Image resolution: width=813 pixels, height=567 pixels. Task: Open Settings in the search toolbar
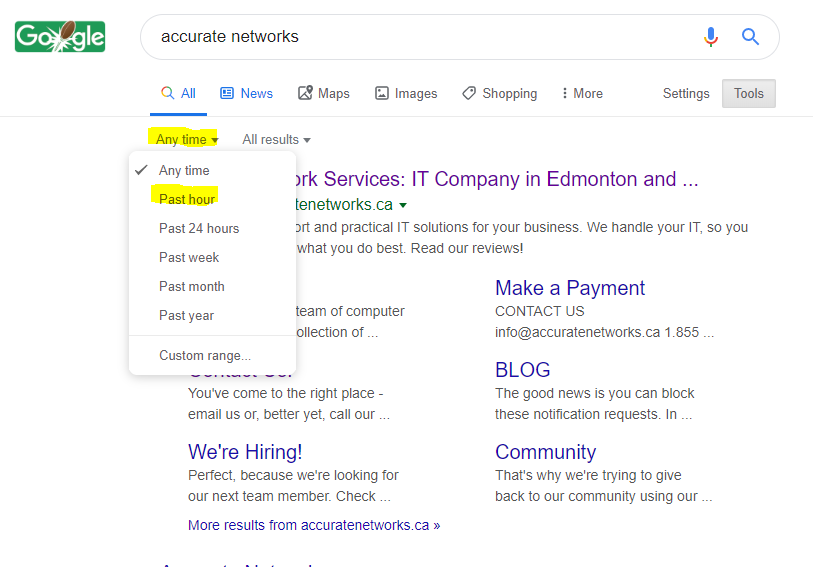[686, 93]
